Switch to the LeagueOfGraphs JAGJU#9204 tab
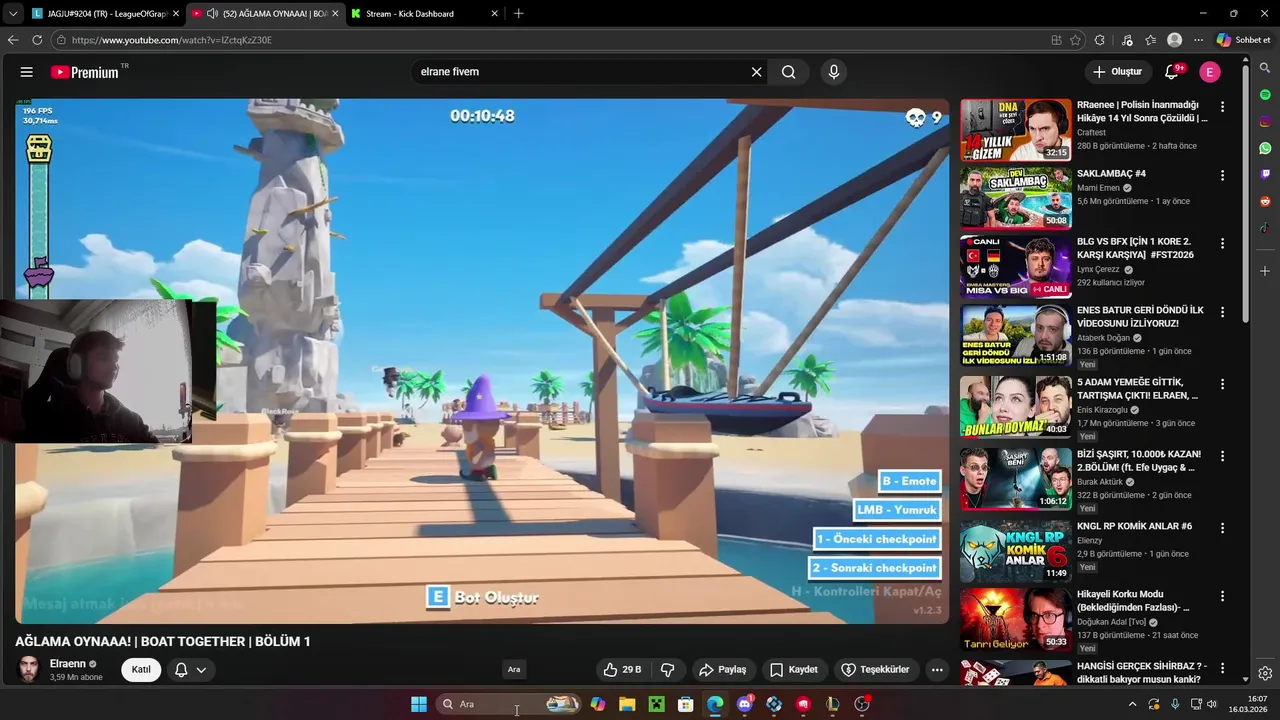 pyautogui.click(x=105, y=14)
